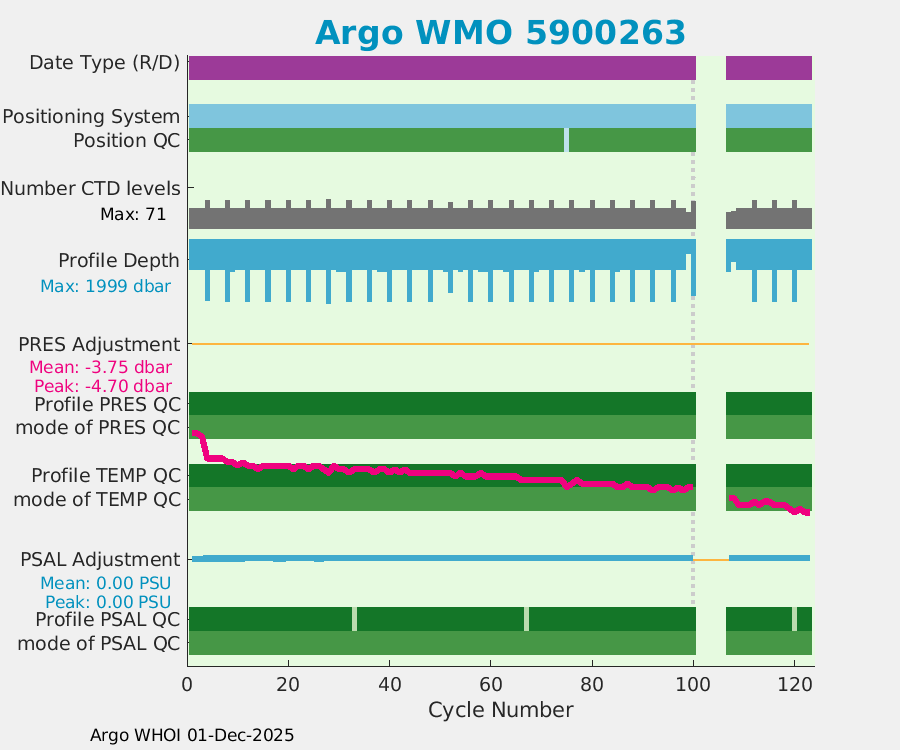
Task: Select the Profile TEMP QC label
Action: tap(106, 475)
